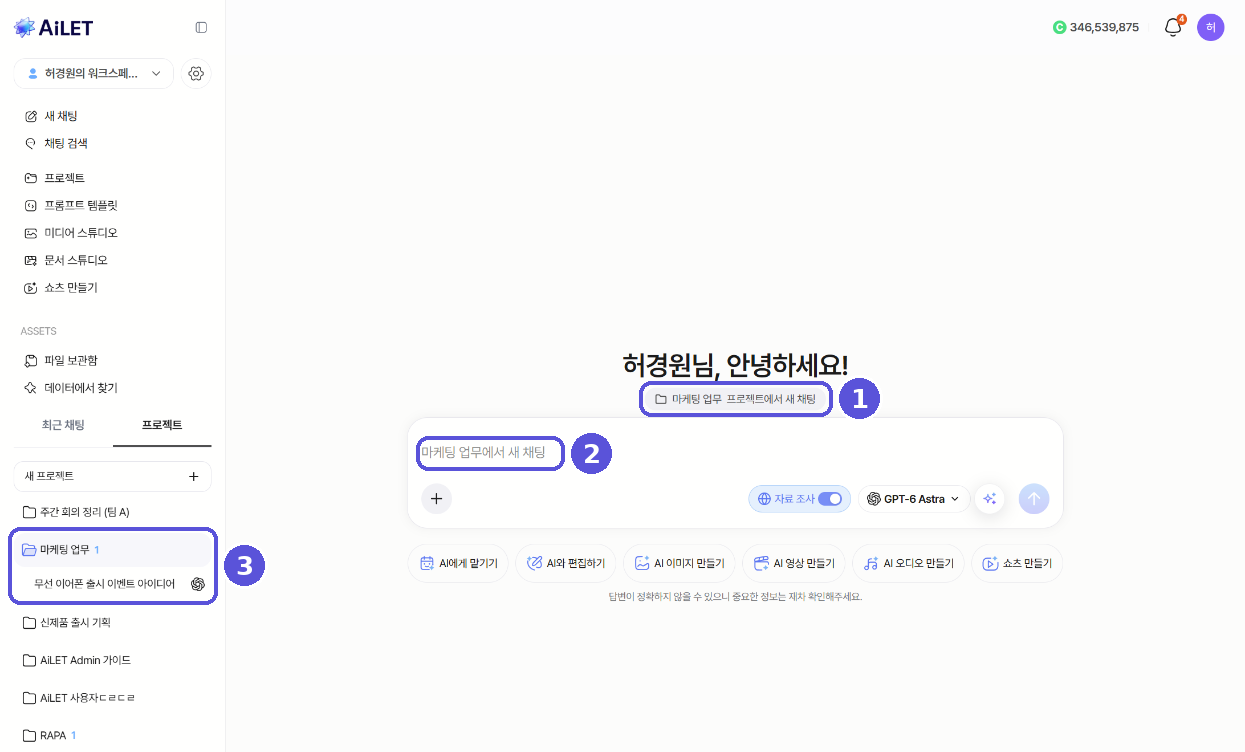Click 새 프로젝트 row label
Screen dimensions: 1245x752
tap(49, 477)
